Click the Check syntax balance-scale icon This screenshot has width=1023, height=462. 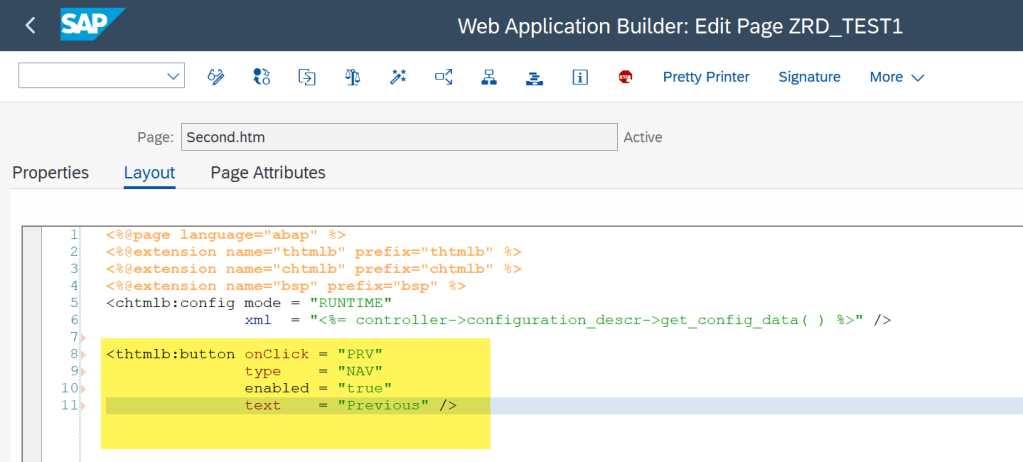pyautogui.click(x=352, y=77)
